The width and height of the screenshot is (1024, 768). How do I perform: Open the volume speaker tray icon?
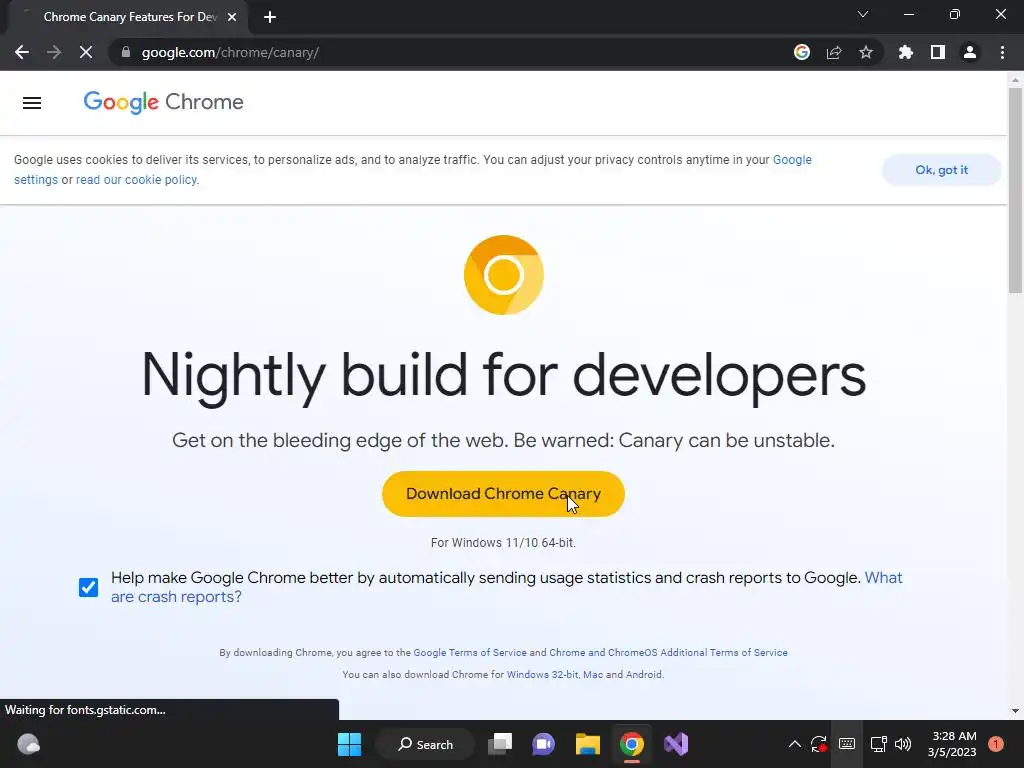tap(903, 744)
